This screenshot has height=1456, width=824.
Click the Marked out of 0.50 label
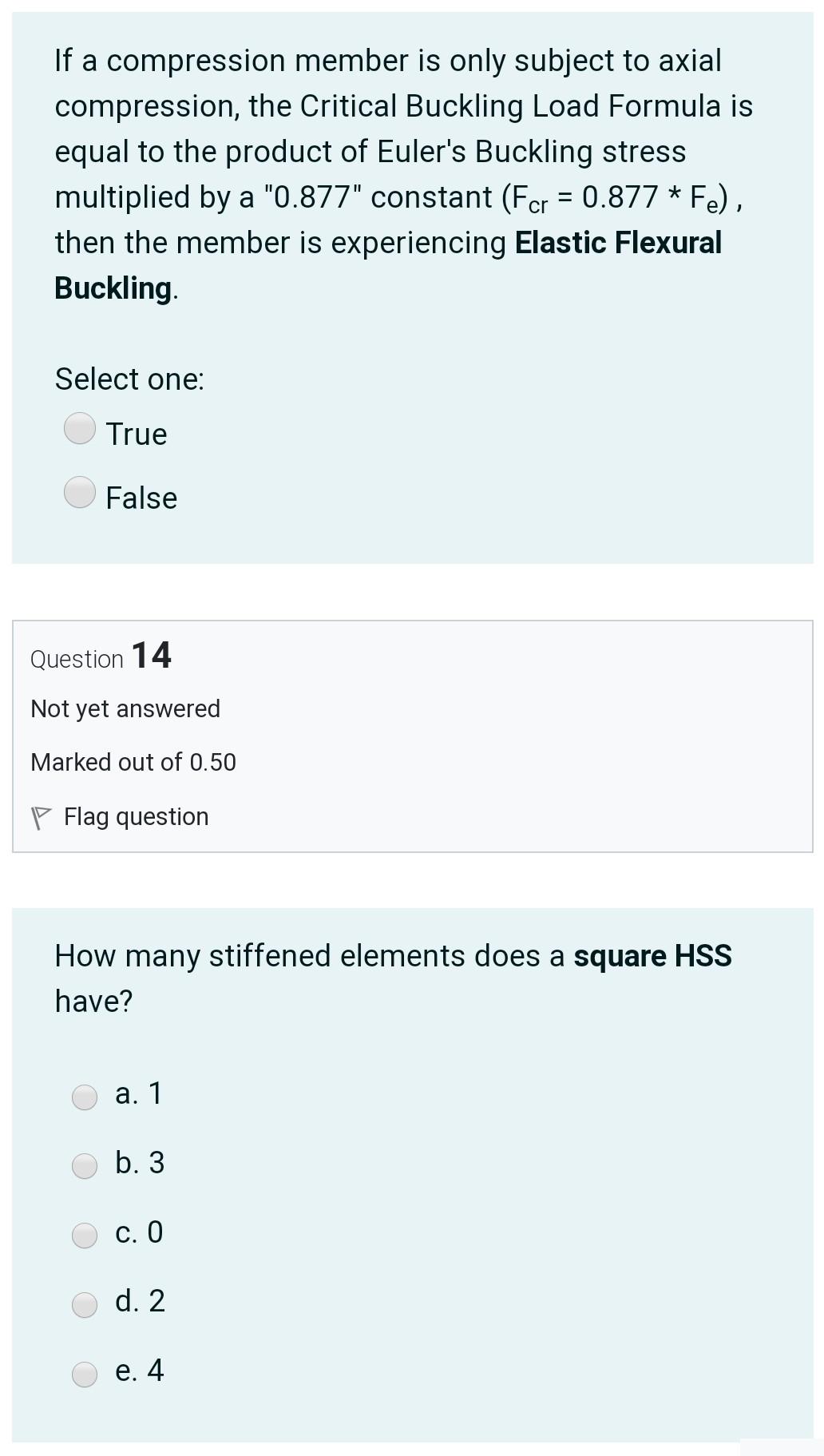tap(133, 762)
